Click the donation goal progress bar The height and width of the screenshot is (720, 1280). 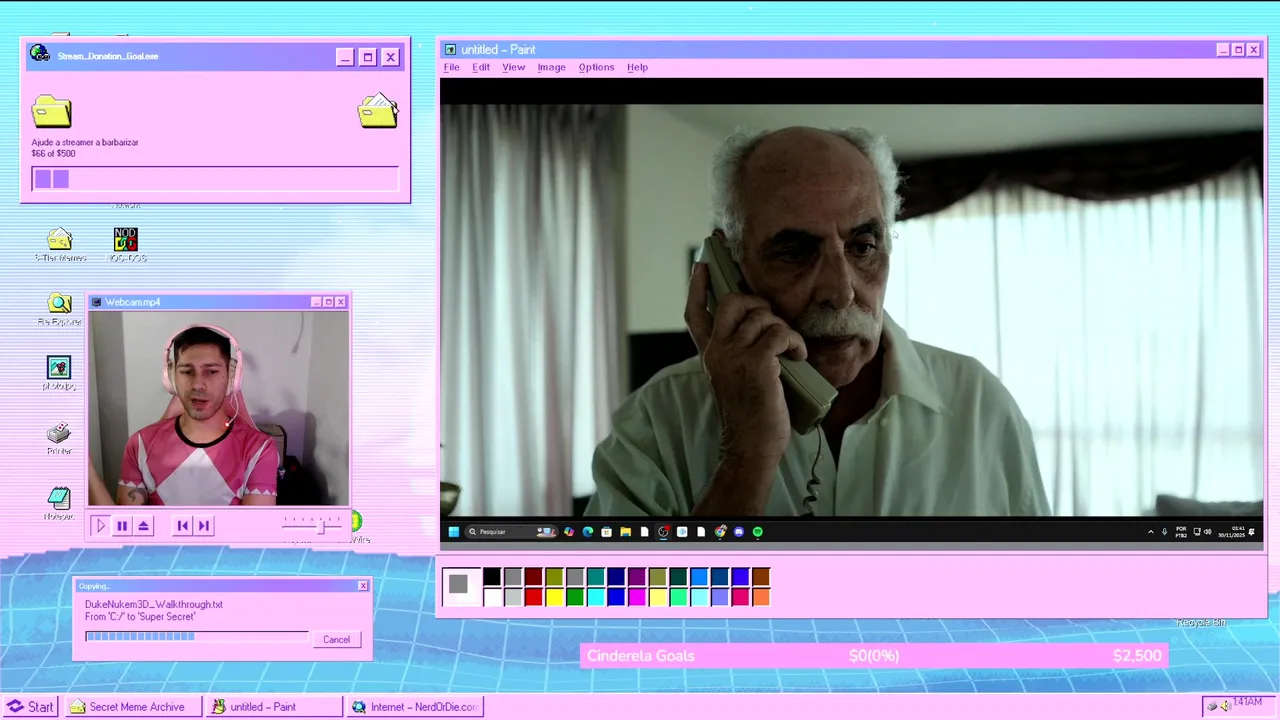pyautogui.click(x=215, y=179)
